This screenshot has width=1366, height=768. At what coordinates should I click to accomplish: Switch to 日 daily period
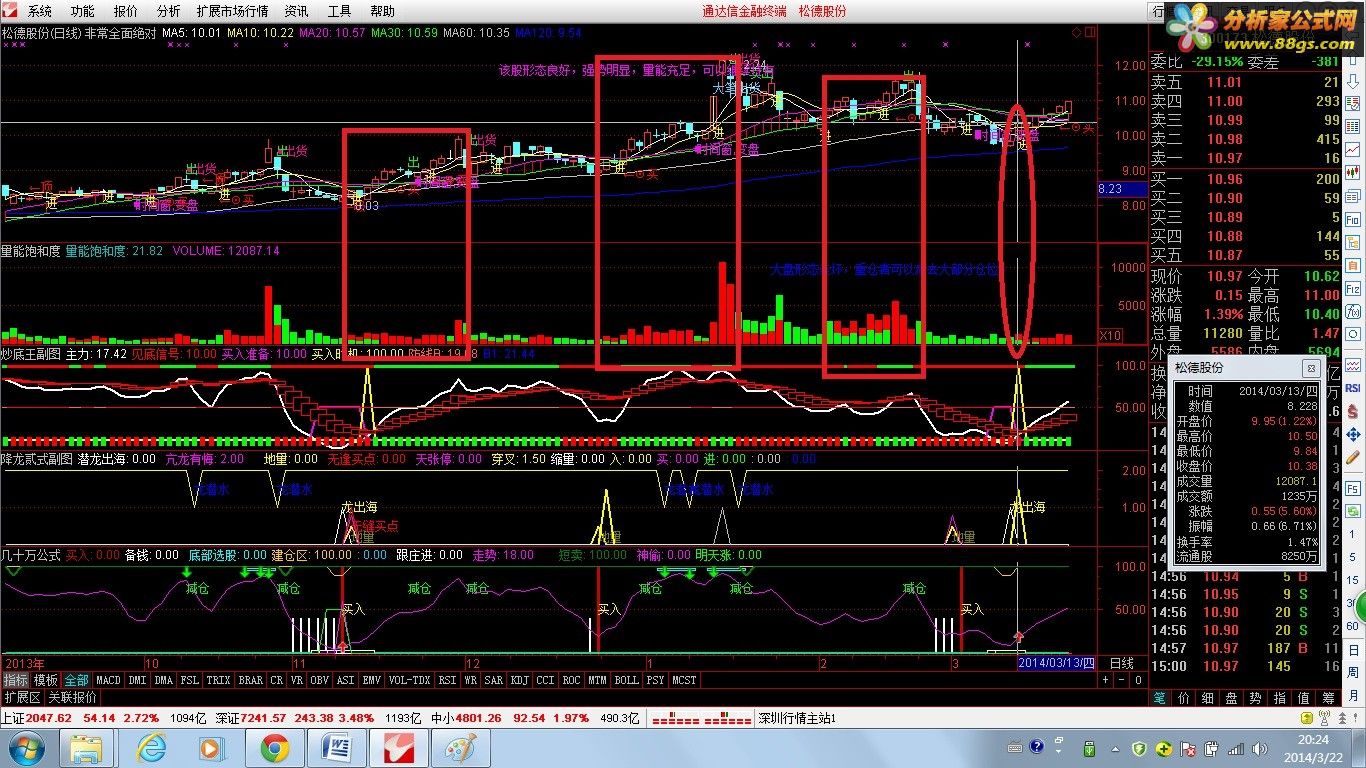(1352, 650)
